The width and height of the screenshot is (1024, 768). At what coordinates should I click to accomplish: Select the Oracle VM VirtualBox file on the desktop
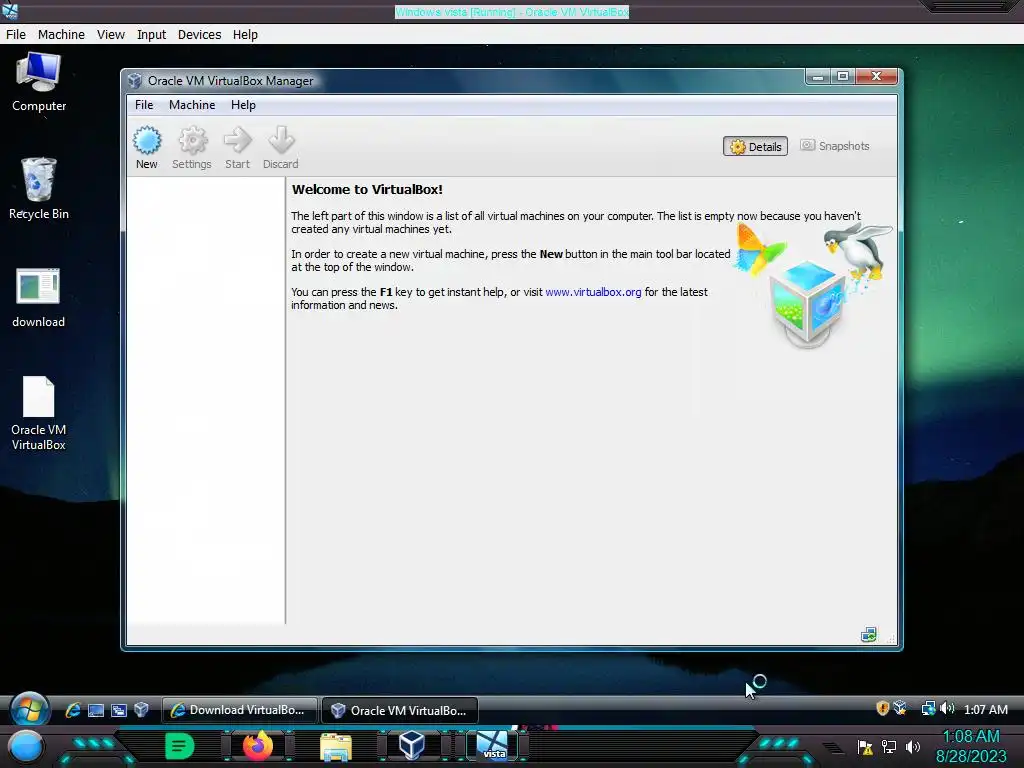(x=39, y=414)
